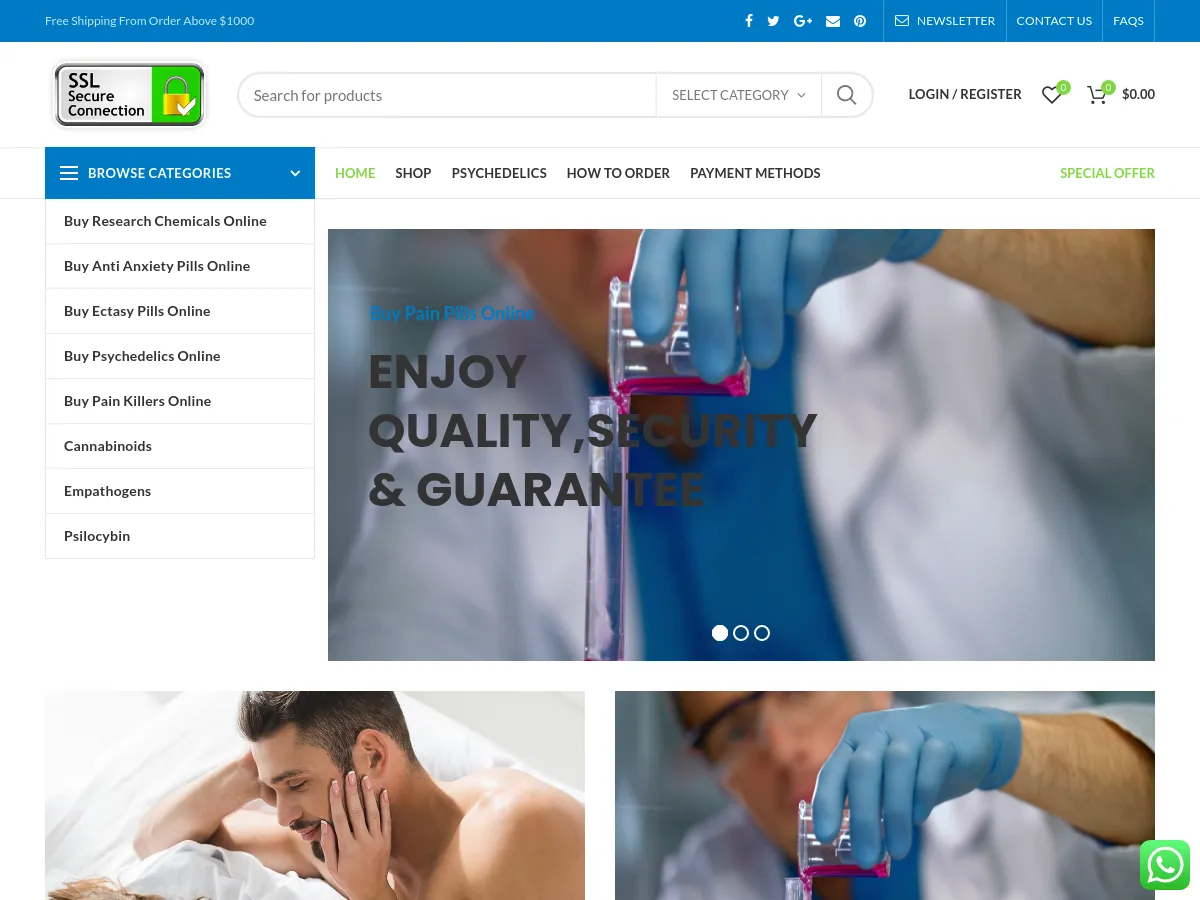Screen dimensions: 1200x900
Task: Click the email envelope icon in top bar
Action: point(833,20)
